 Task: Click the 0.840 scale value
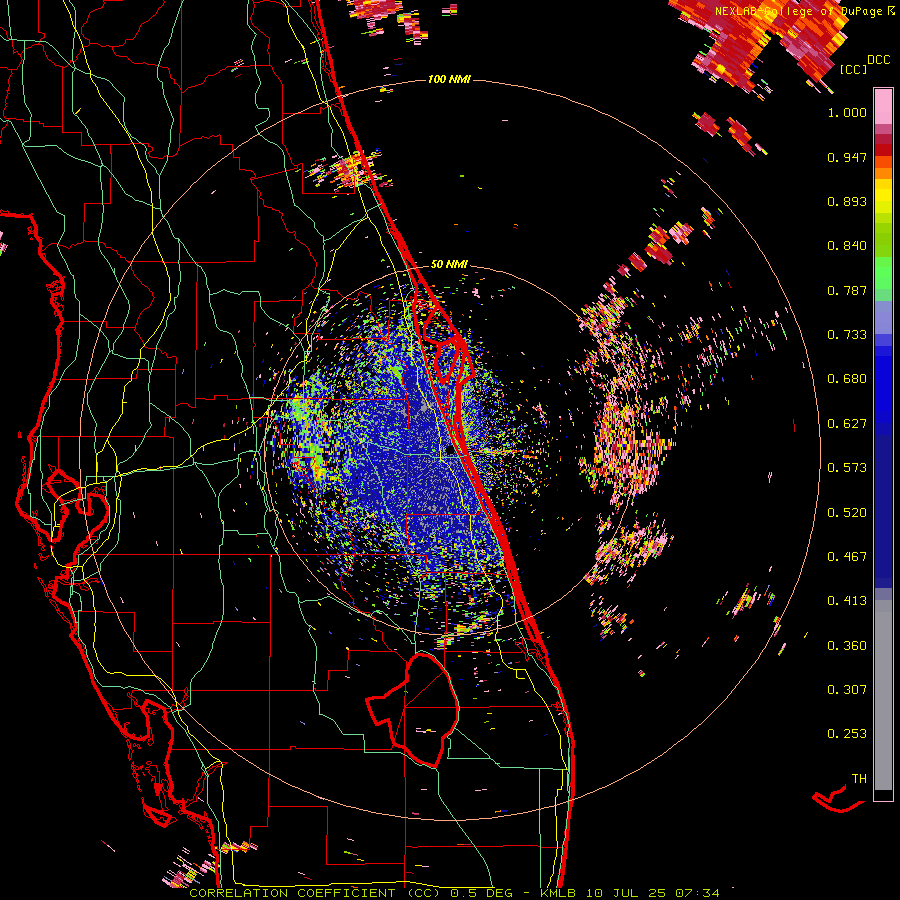pyautogui.click(x=847, y=246)
